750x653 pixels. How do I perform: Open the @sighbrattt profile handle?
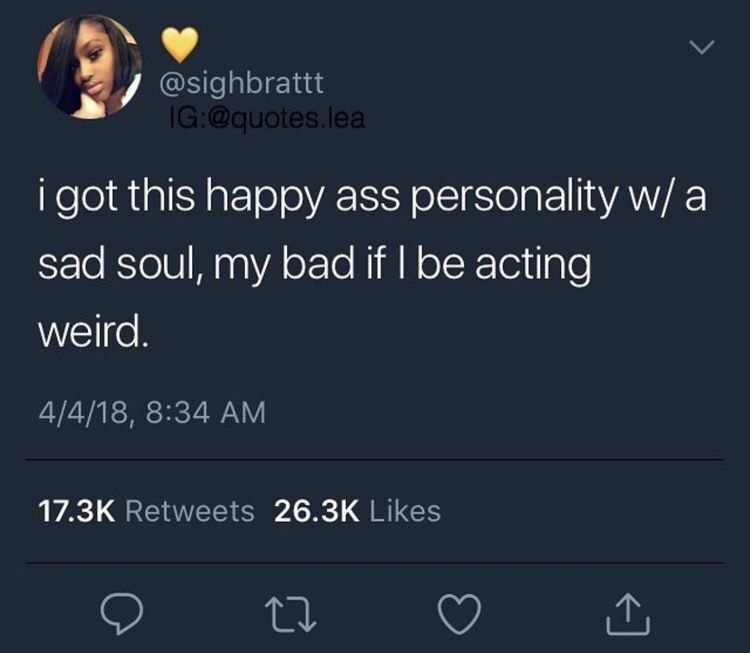[242, 83]
